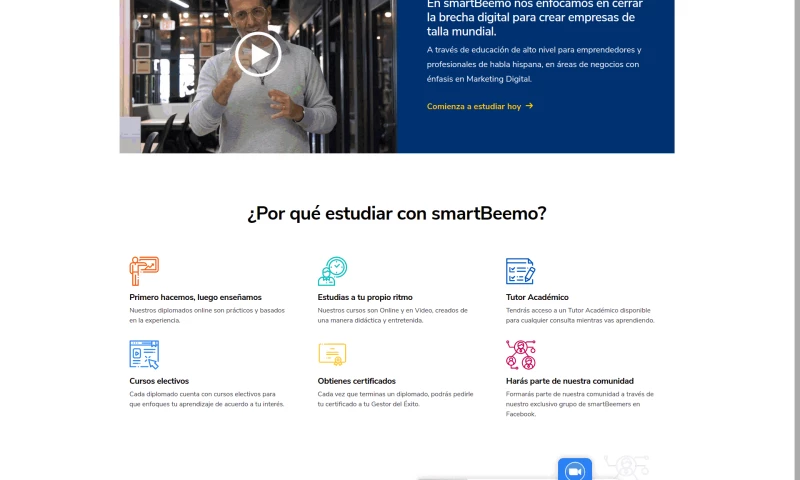The width and height of the screenshot is (800, 480).
Task: Click the clock icon above 'Estudias a tu propio ritmo'
Action: click(333, 271)
